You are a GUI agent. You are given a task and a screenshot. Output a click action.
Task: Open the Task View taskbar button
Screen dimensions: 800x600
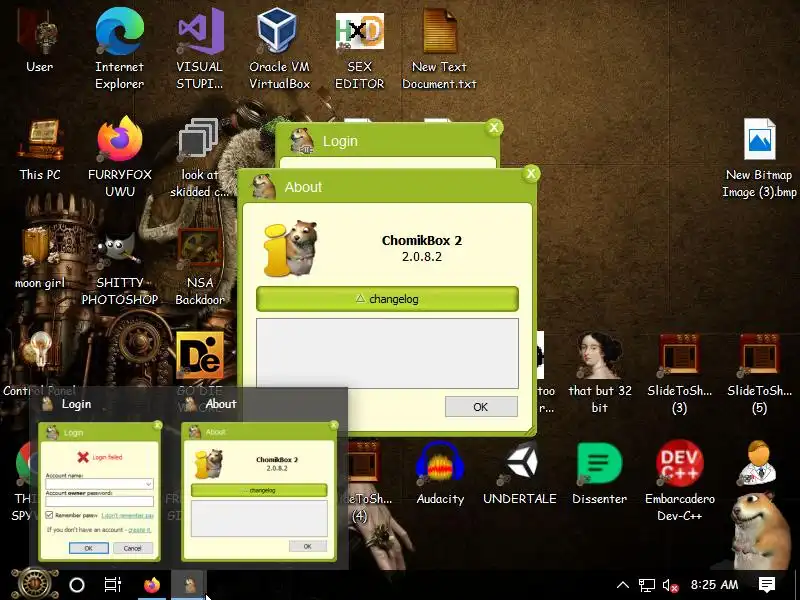113,585
